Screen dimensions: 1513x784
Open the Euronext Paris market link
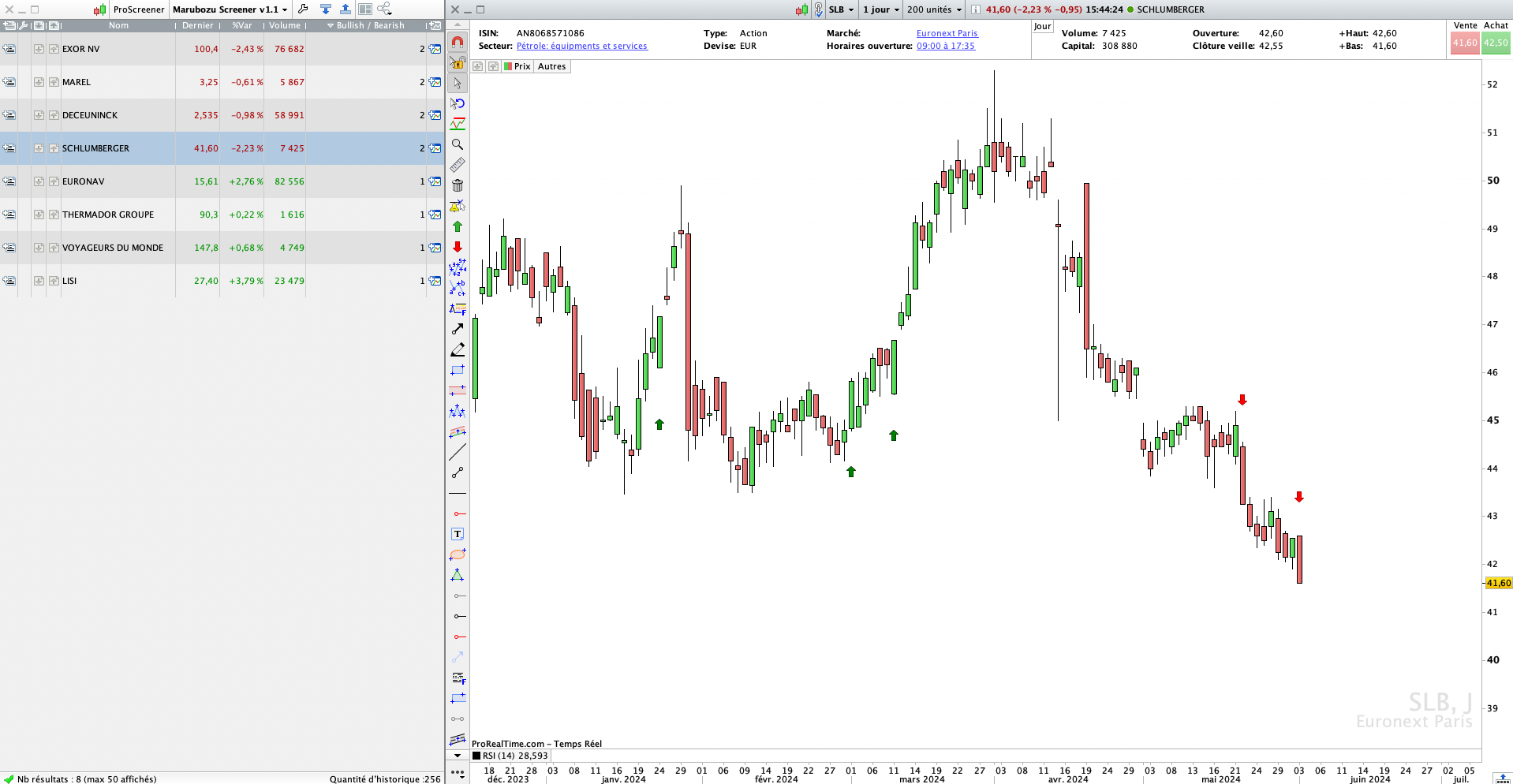click(x=947, y=33)
